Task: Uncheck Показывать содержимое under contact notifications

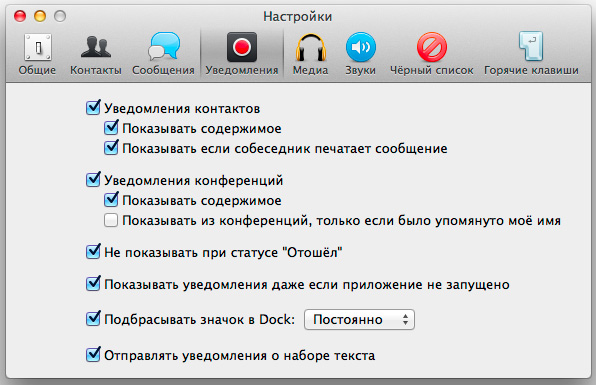Action: click(111, 128)
